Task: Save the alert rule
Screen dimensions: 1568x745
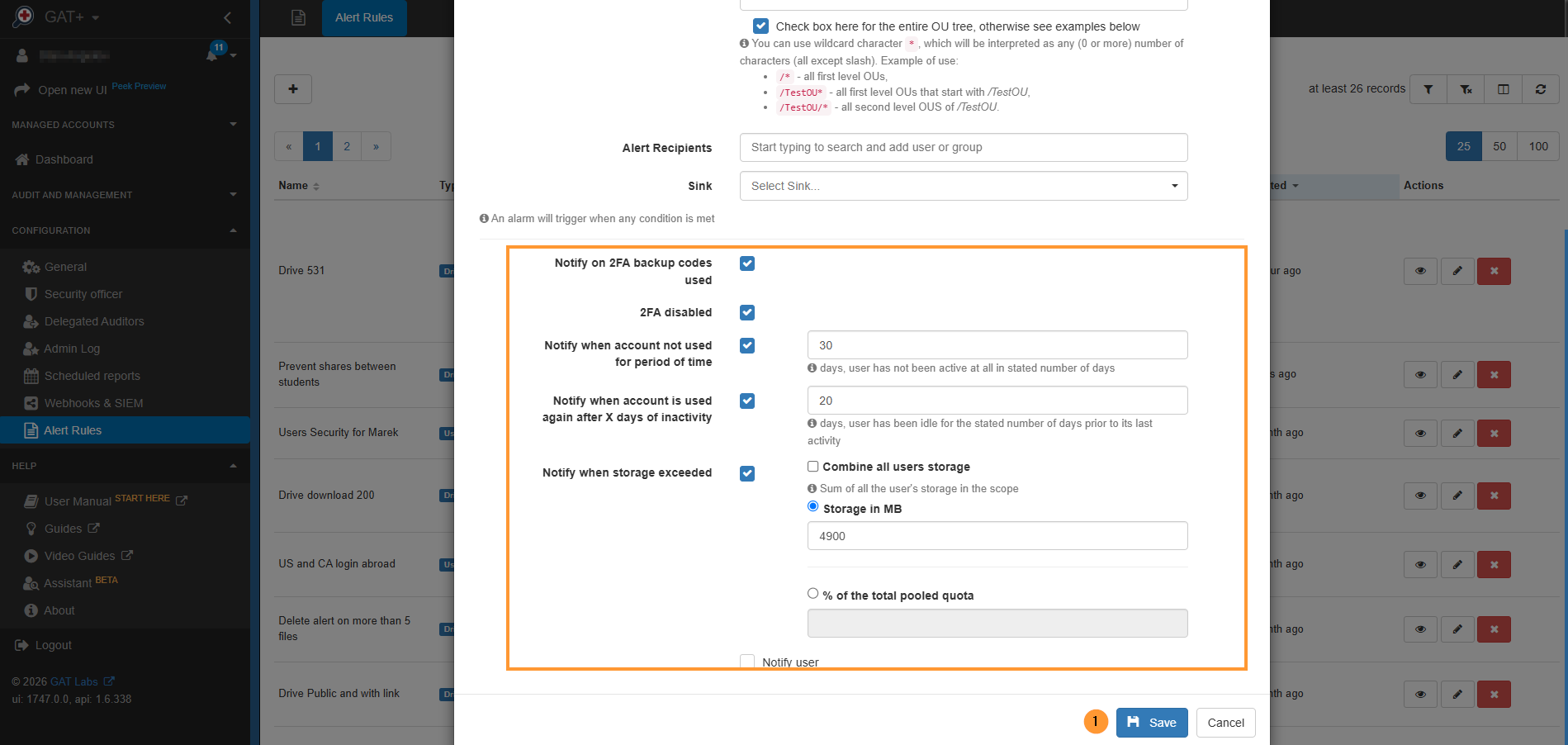Action: tap(1152, 723)
